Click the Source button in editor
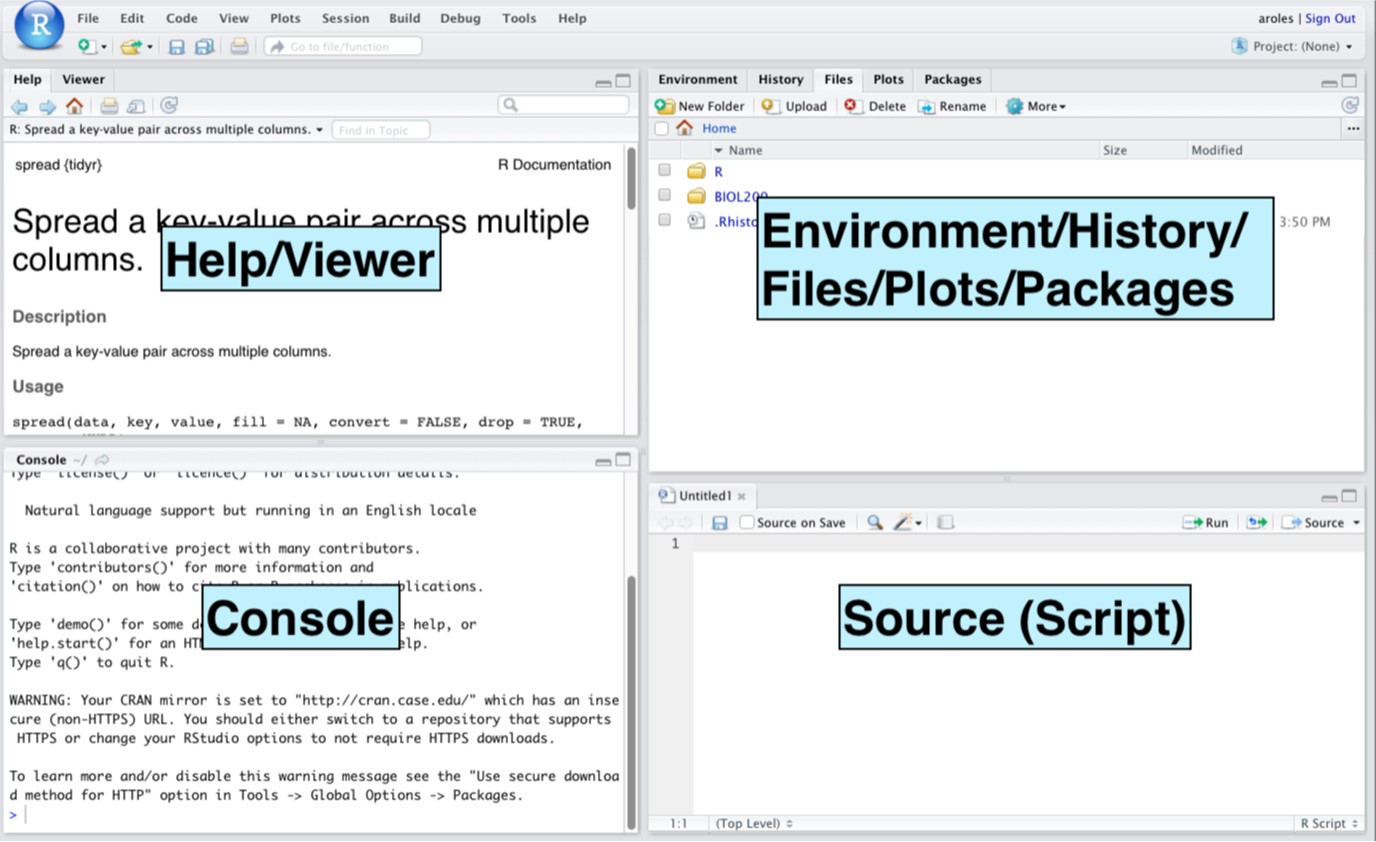1376x842 pixels. coord(1313,522)
